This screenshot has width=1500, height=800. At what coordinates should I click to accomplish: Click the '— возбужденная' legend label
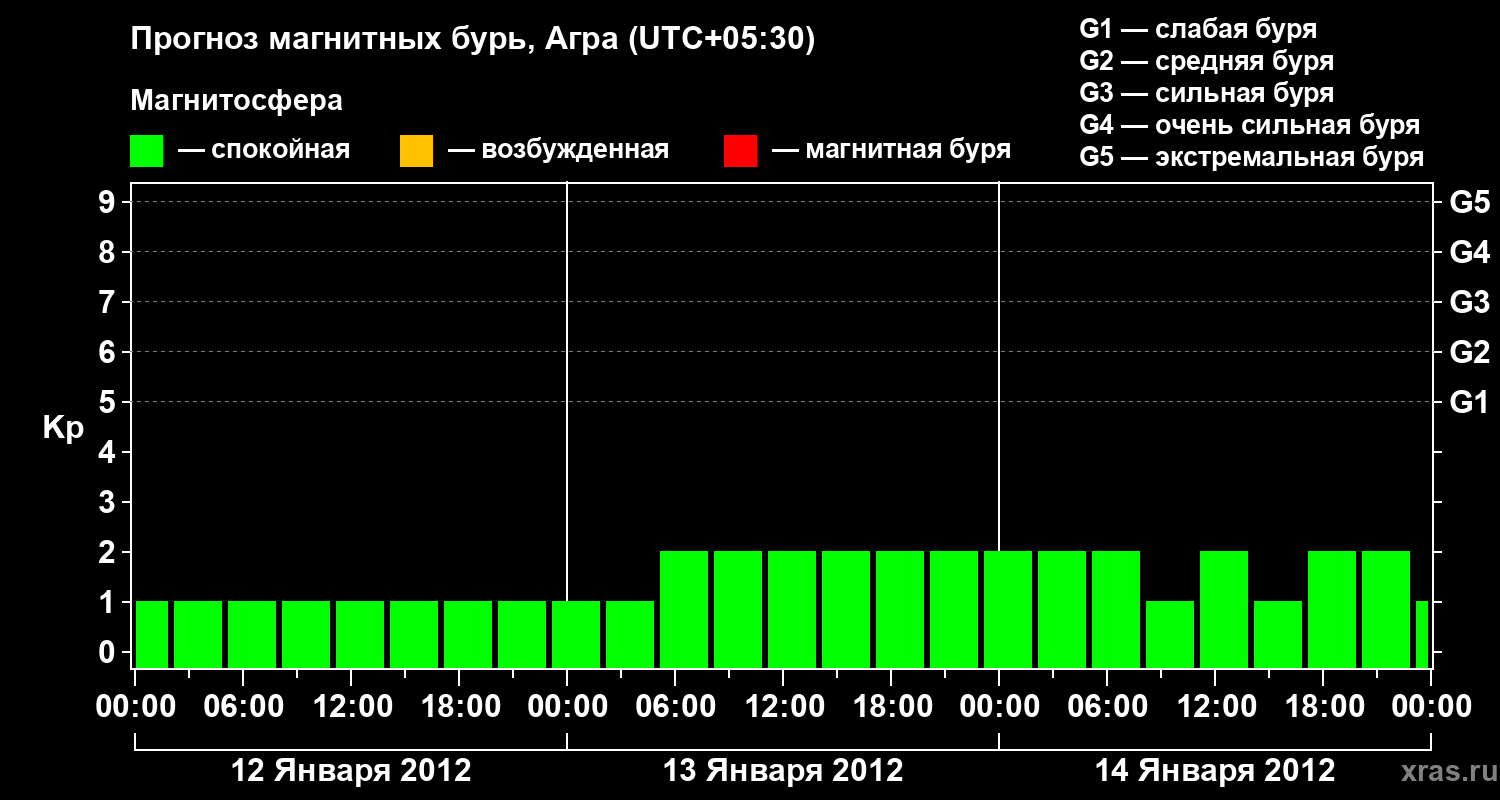(558, 150)
